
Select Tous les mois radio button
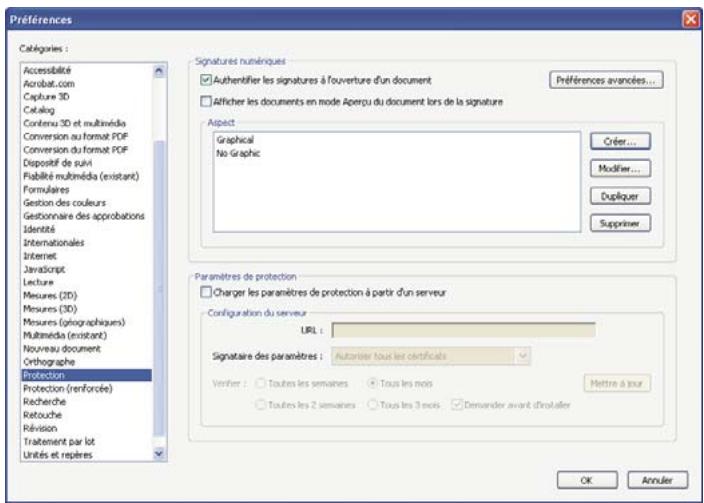pyautogui.click(x=372, y=384)
